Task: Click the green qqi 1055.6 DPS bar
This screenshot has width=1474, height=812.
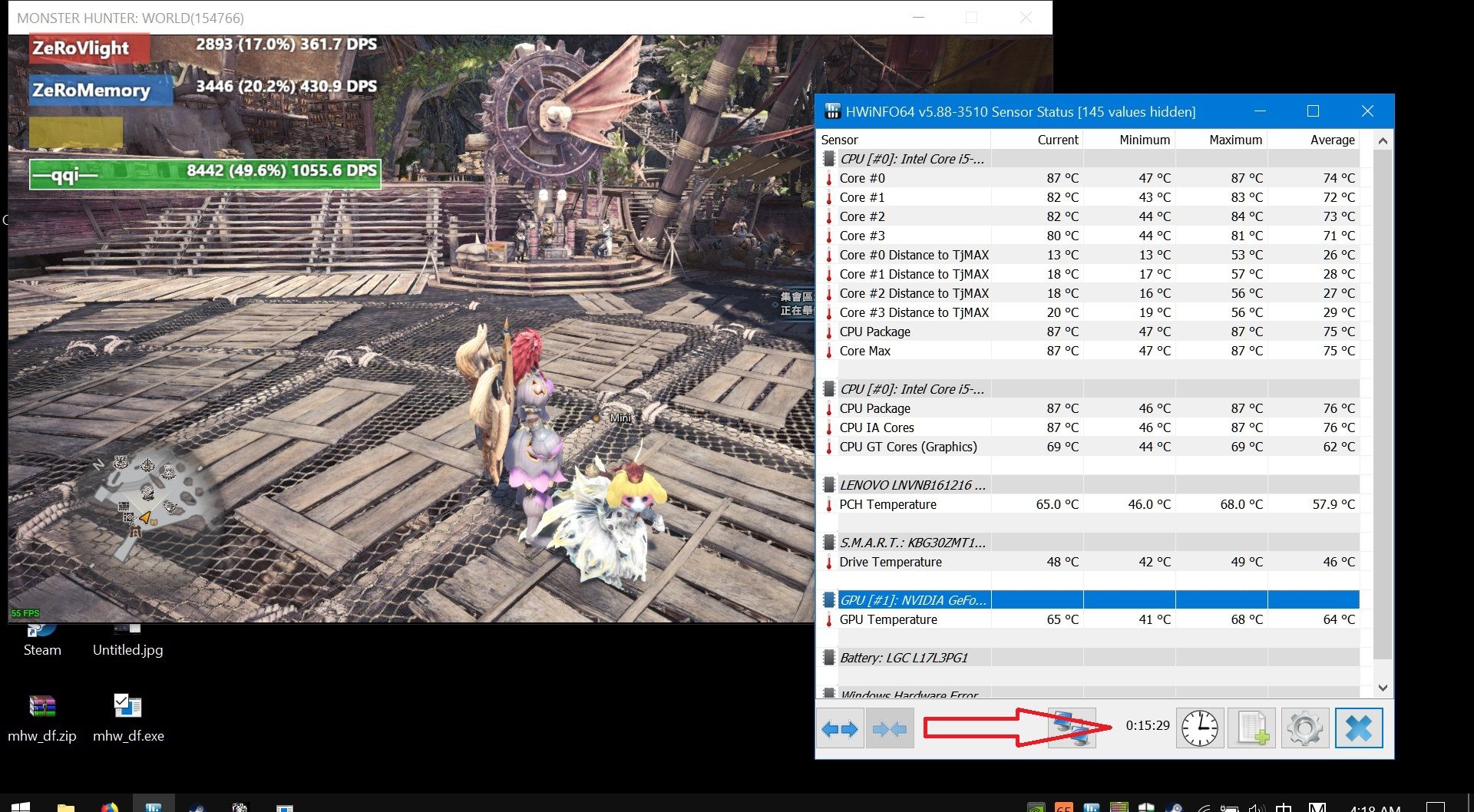Action: (205, 173)
